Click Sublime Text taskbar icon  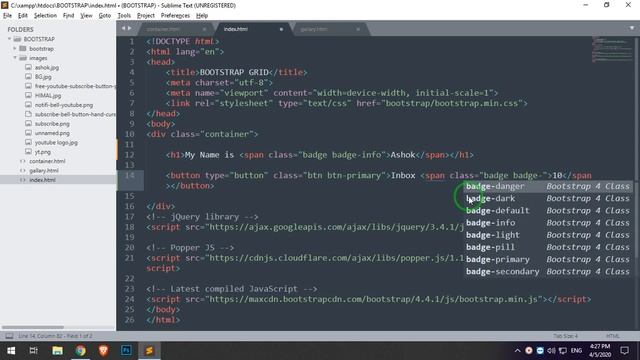point(149,351)
